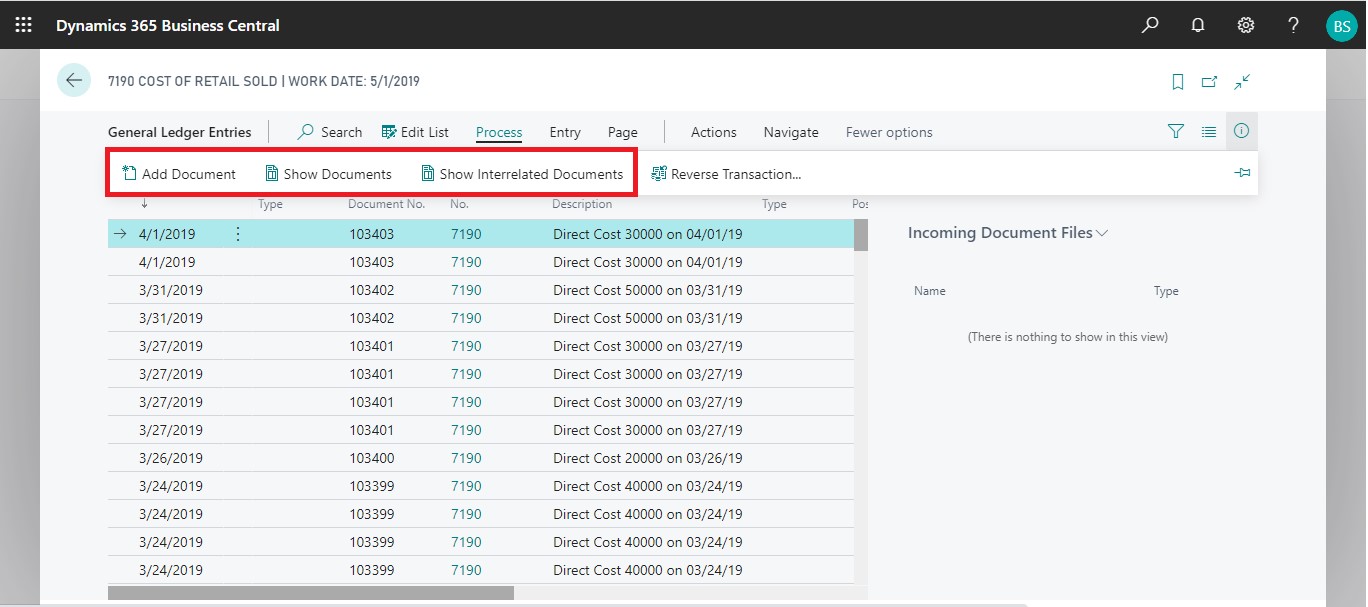Pin the action bar with the pin icon
The image size is (1368, 607).
pyautogui.click(x=1242, y=173)
